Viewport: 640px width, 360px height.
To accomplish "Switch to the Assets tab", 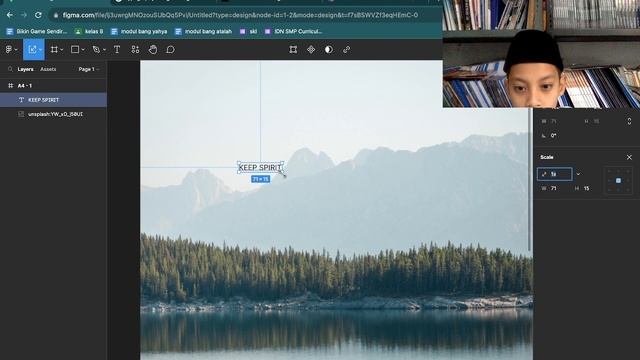I will [x=48, y=69].
